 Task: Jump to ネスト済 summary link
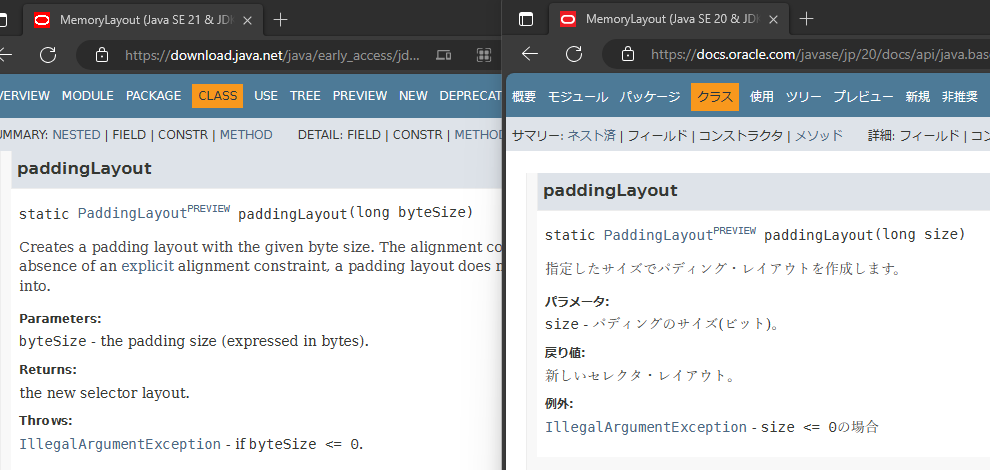point(592,135)
